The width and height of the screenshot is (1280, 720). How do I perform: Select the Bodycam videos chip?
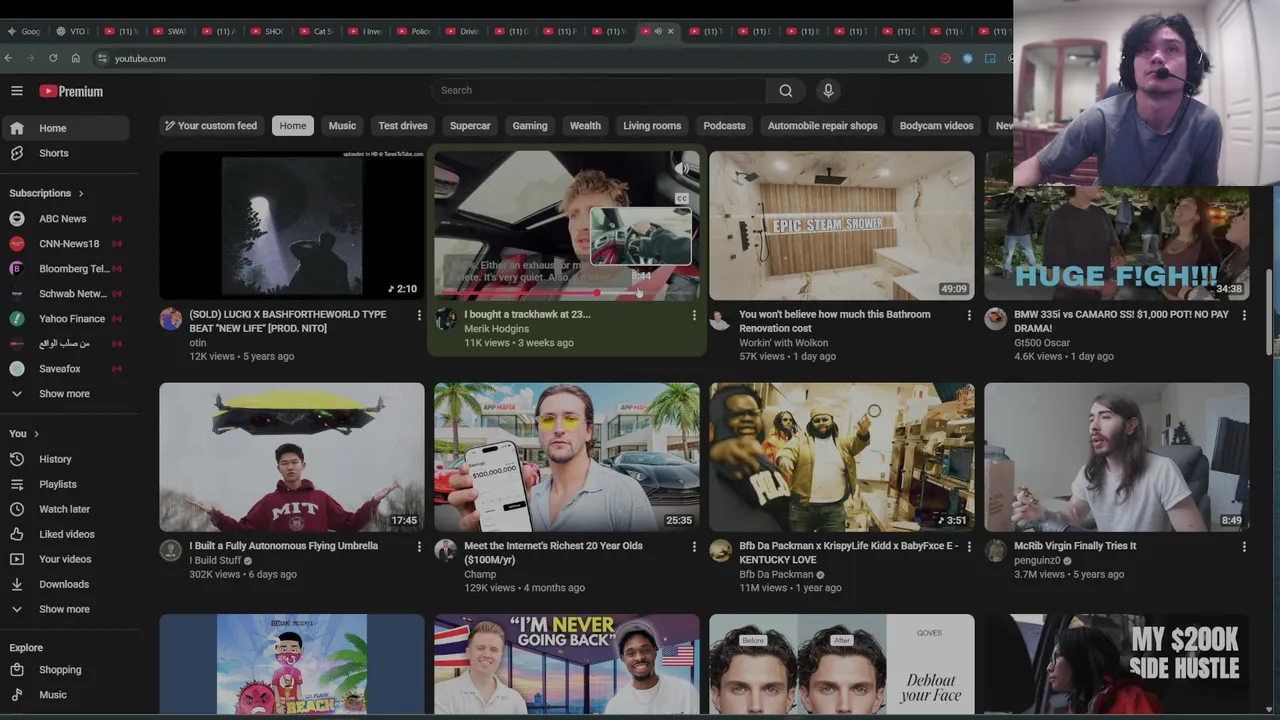pos(936,126)
